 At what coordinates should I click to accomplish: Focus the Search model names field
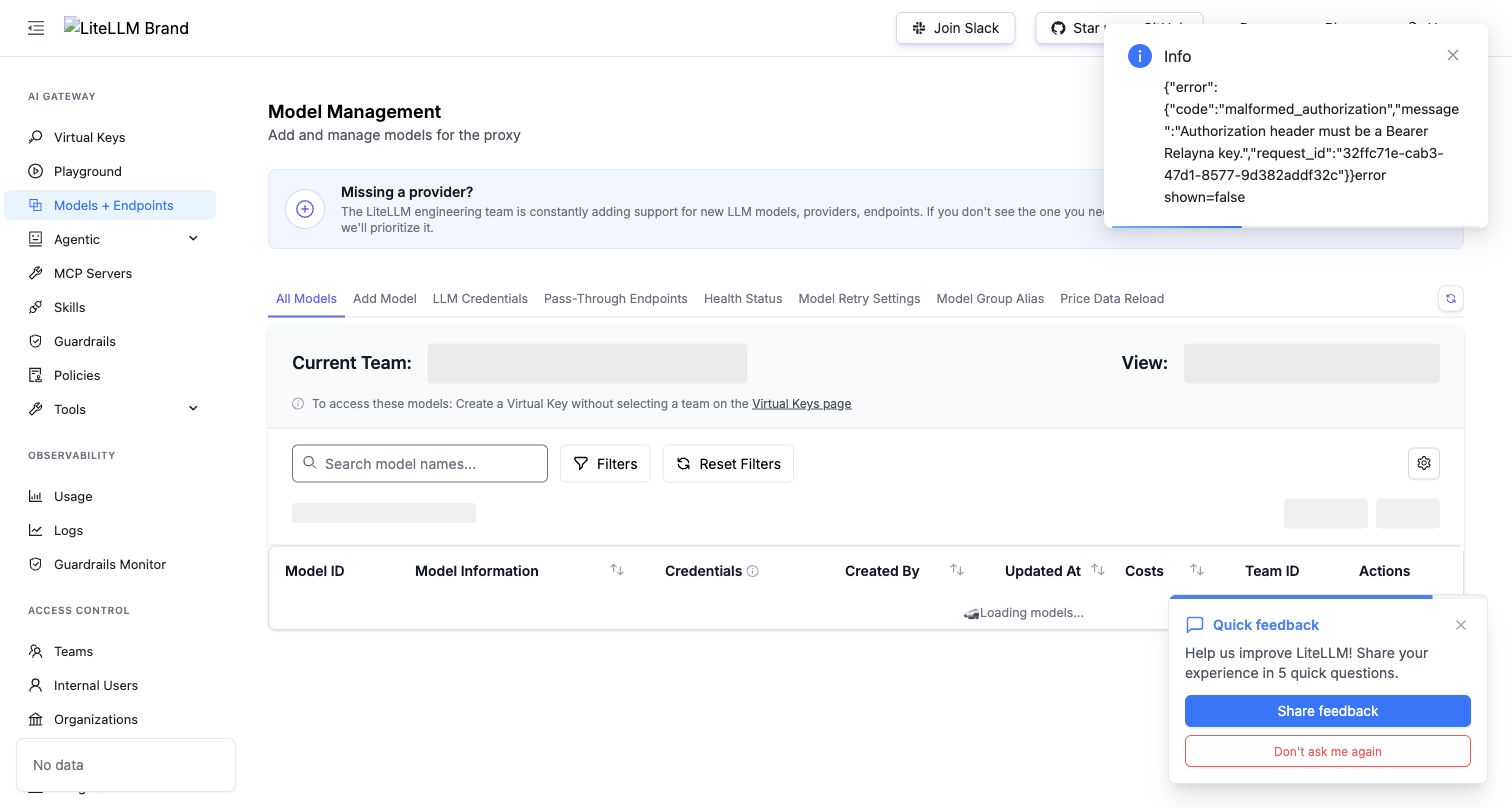[x=420, y=463]
